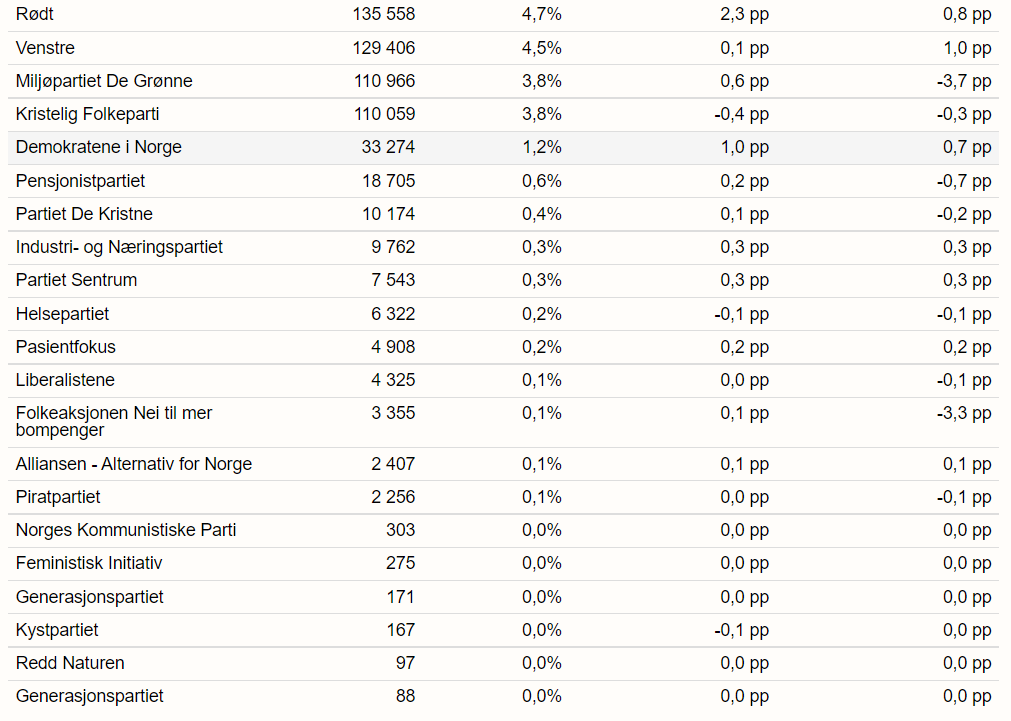The height and width of the screenshot is (721, 1011).
Task: Select the Pensjonistpartiet party name
Action: [x=80, y=181]
